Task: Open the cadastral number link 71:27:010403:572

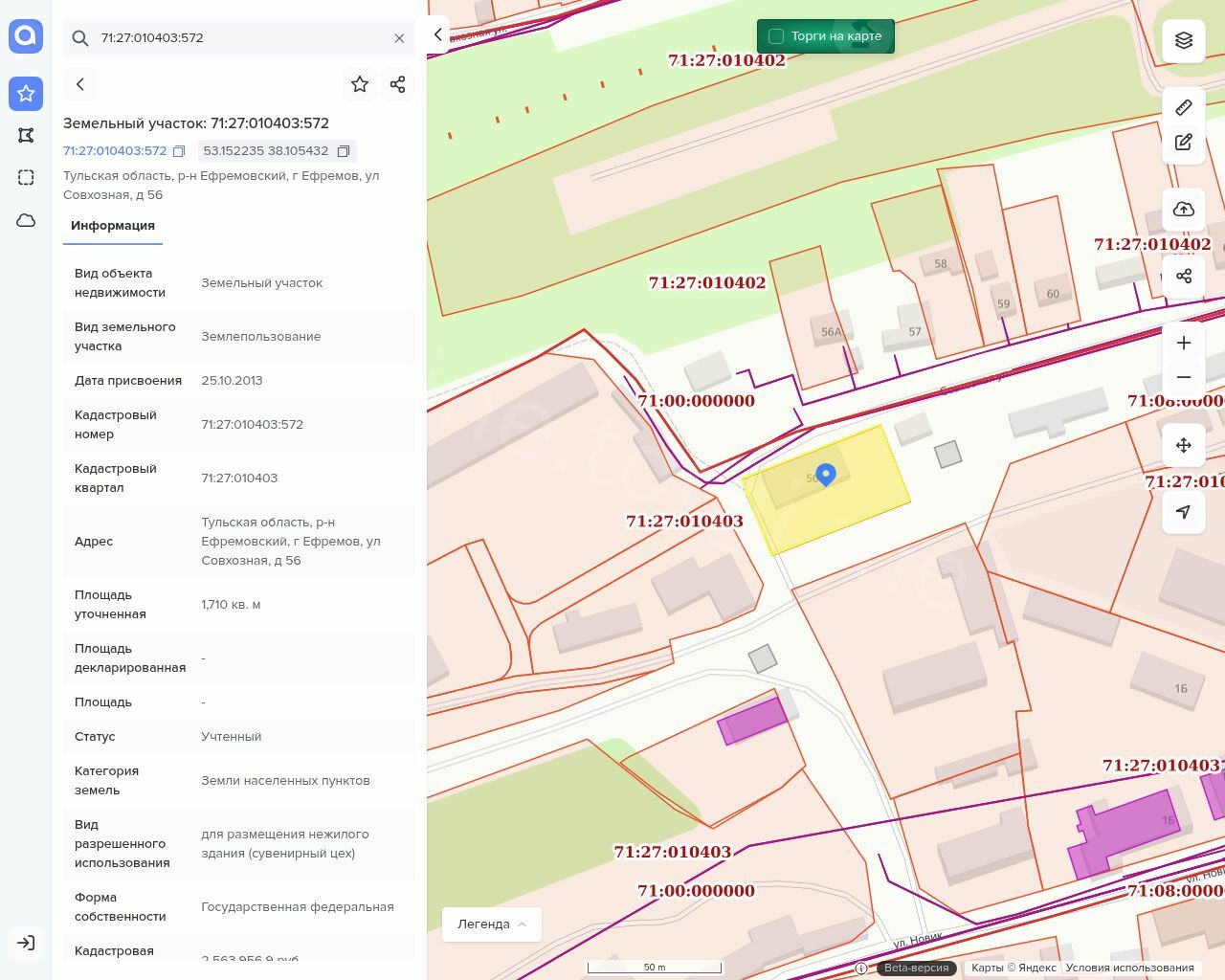Action: (115, 151)
